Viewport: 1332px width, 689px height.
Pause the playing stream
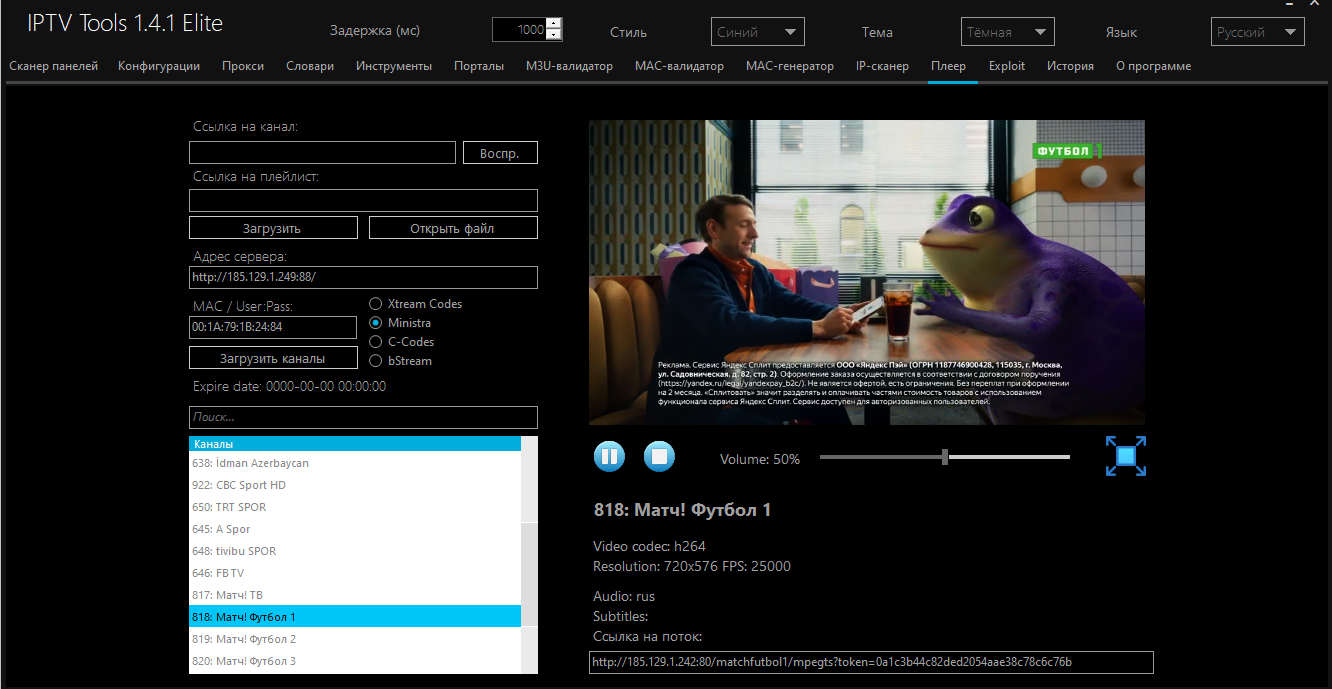tap(609, 457)
